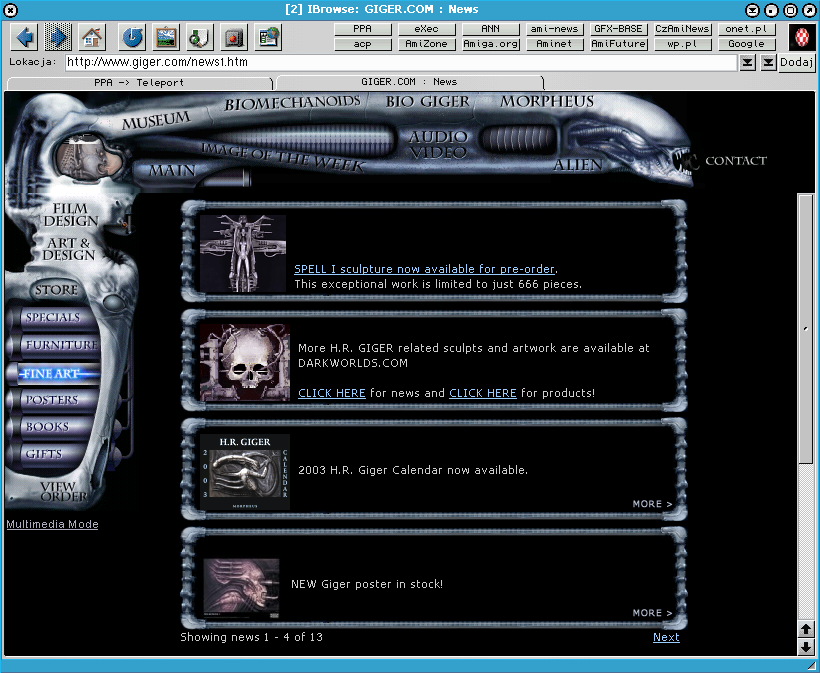Open the wp.pl bookmark button
The image size is (820, 673).
click(682, 44)
